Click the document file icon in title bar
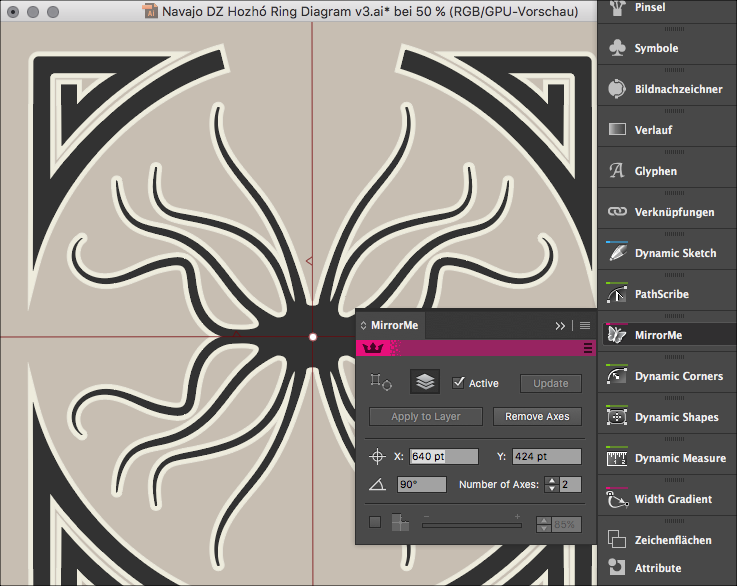The height and width of the screenshot is (586, 737). [150, 11]
